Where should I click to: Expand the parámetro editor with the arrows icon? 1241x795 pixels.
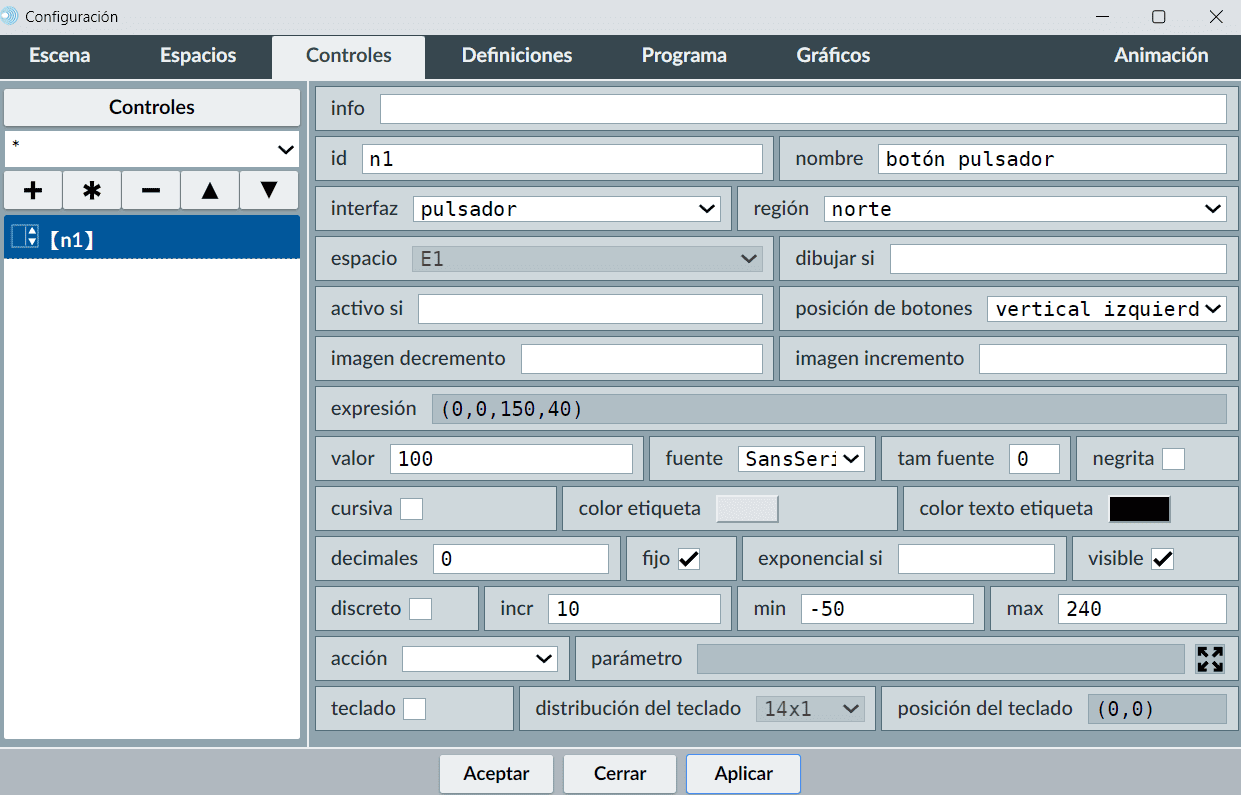point(1210,659)
